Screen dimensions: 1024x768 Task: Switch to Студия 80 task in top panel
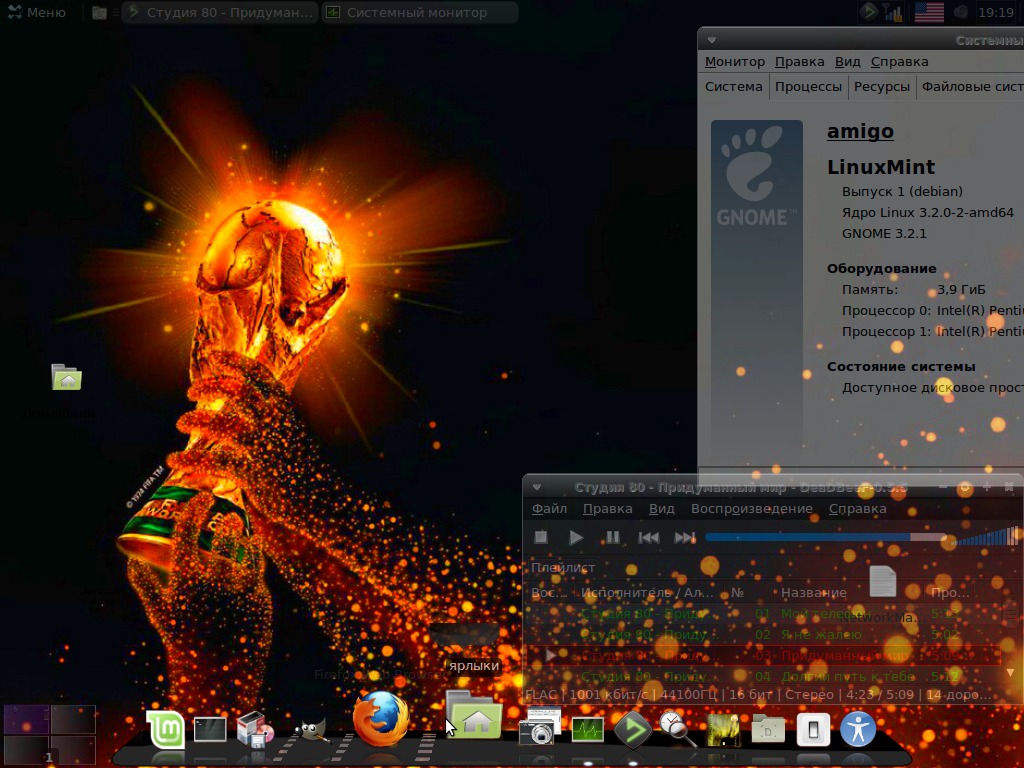pyautogui.click(x=220, y=12)
